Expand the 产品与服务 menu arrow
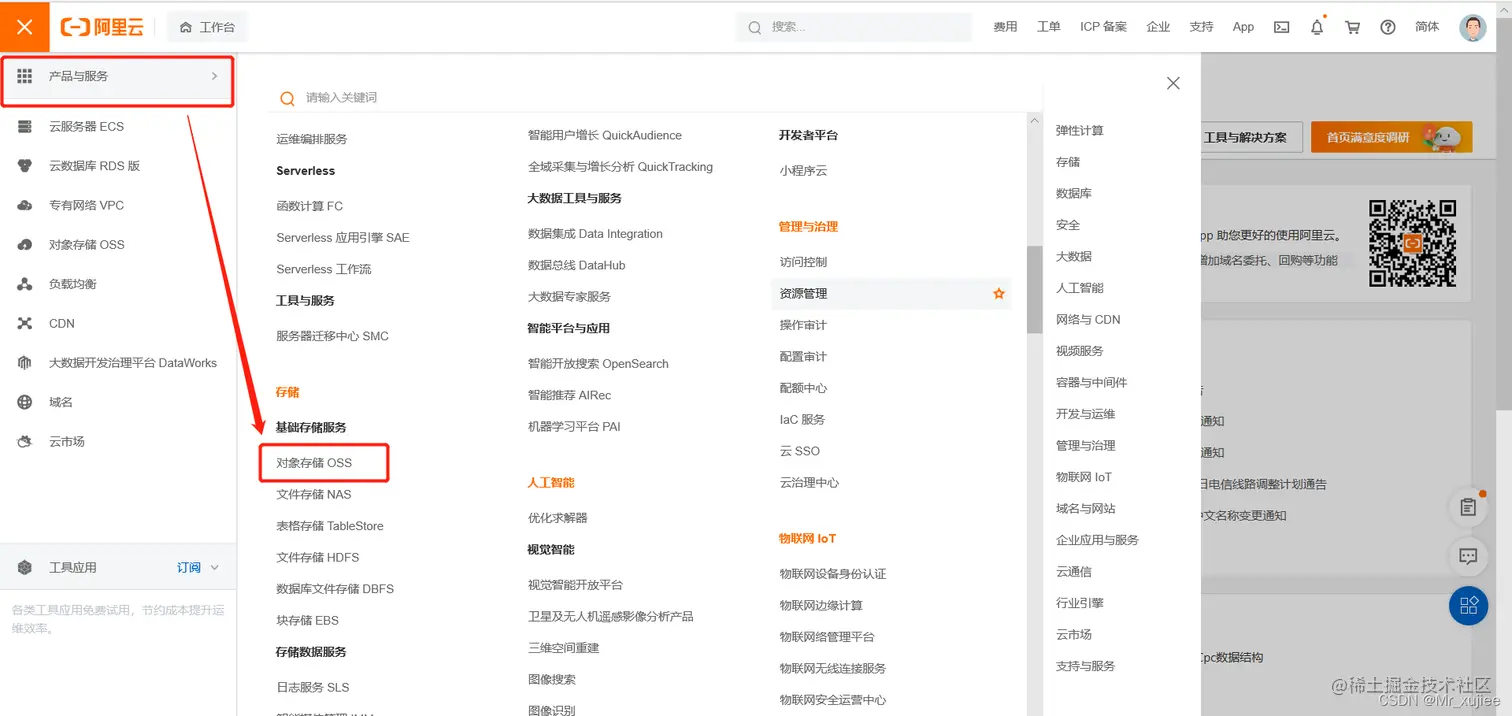This screenshot has height=716, width=1512. (213, 74)
